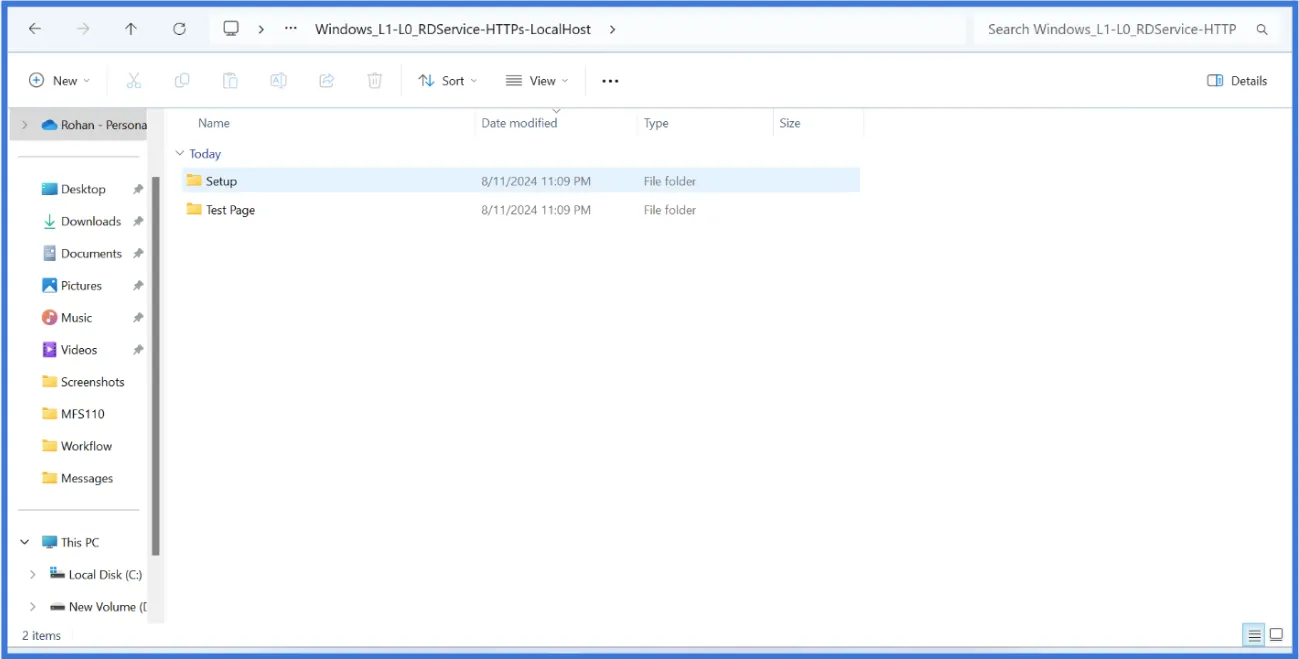Viewport: 1299px width, 659px height.
Task: Sort by the Type column header
Action: pos(656,123)
